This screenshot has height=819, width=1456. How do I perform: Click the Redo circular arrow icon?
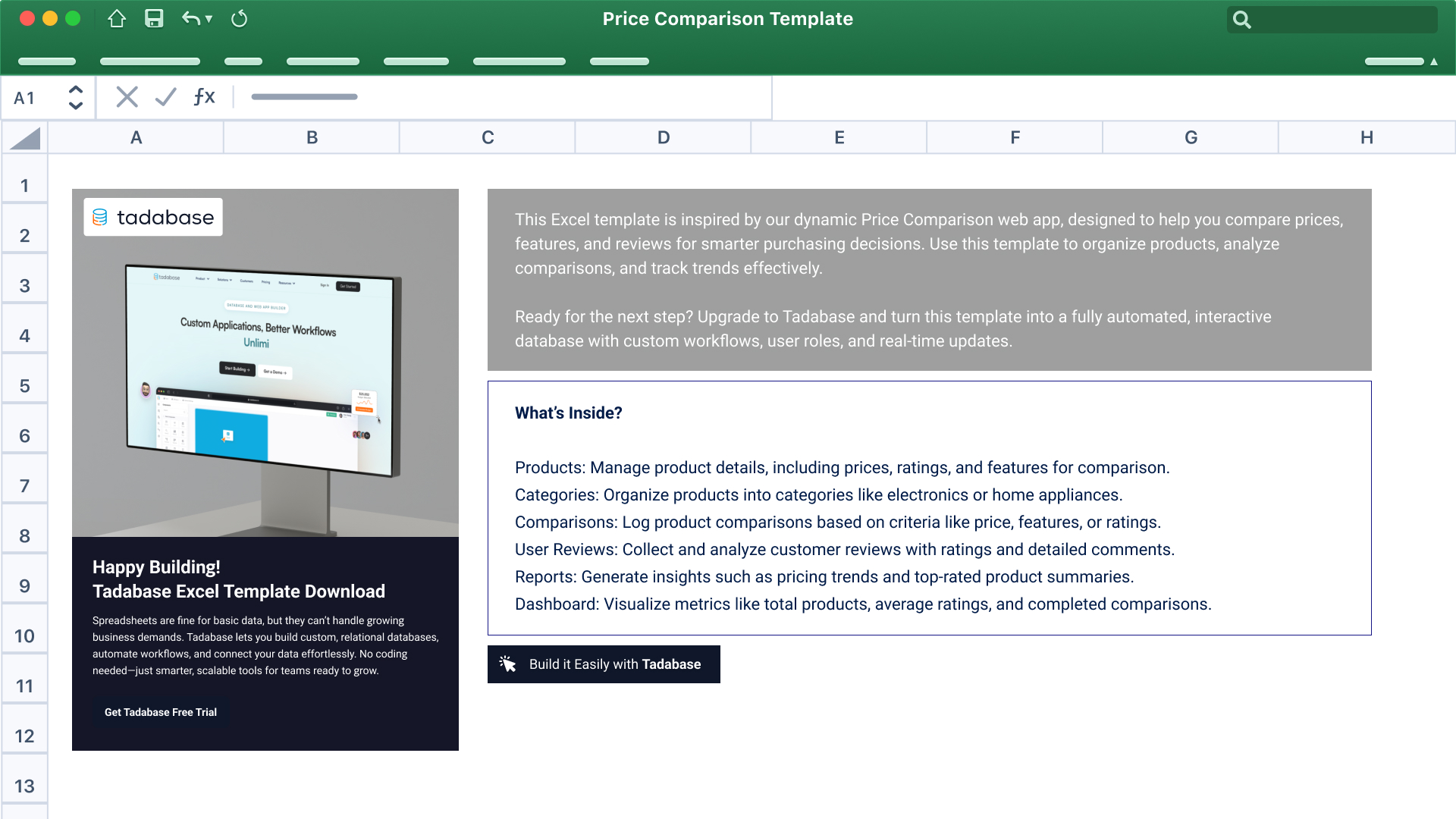pos(239,19)
